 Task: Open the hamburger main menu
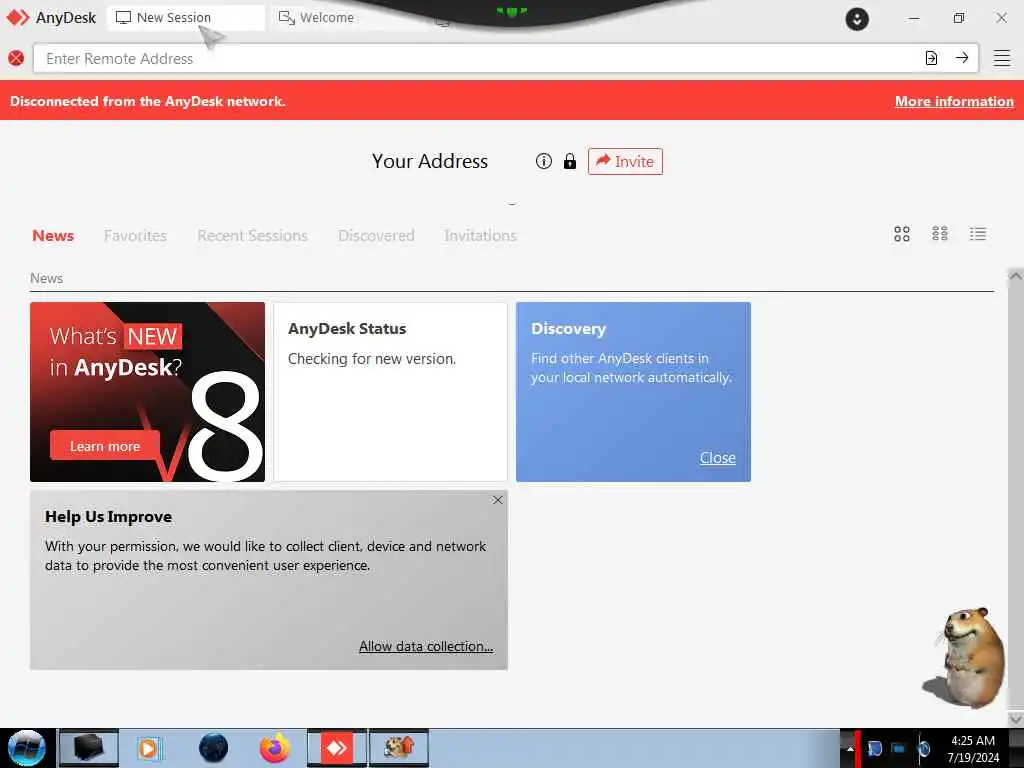coord(1002,58)
